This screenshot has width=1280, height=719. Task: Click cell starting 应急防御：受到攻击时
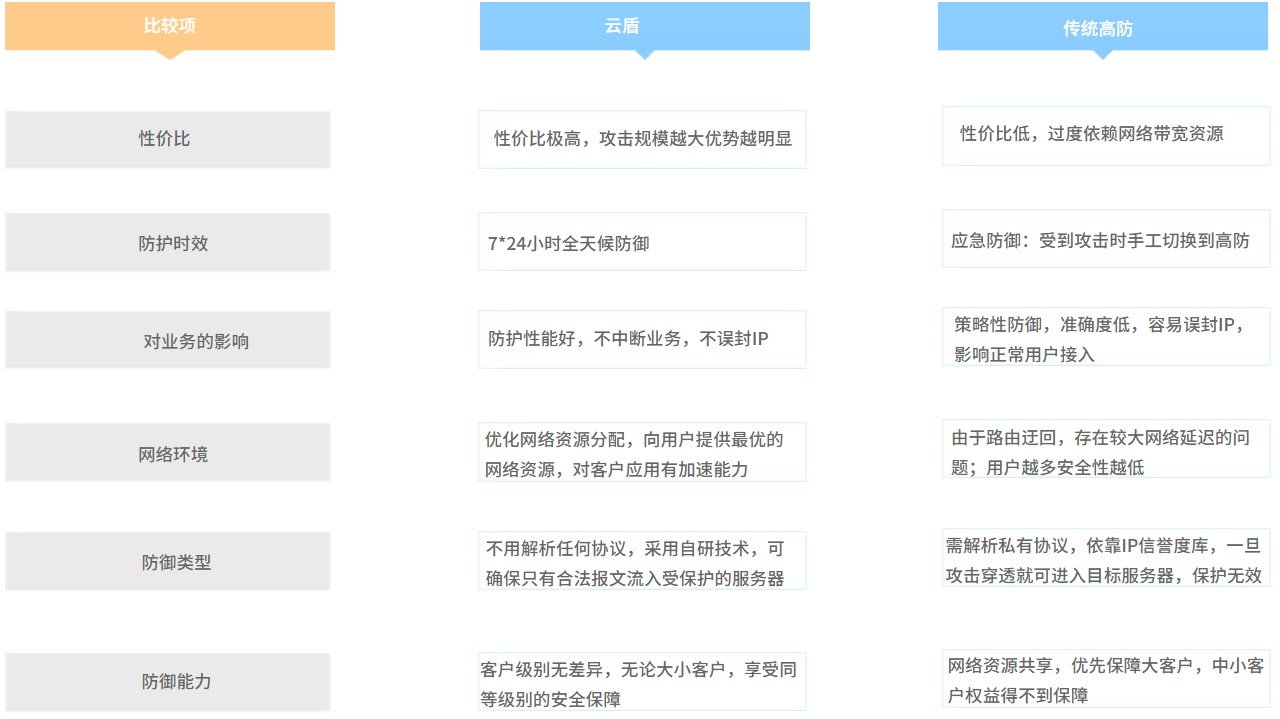coord(1106,238)
